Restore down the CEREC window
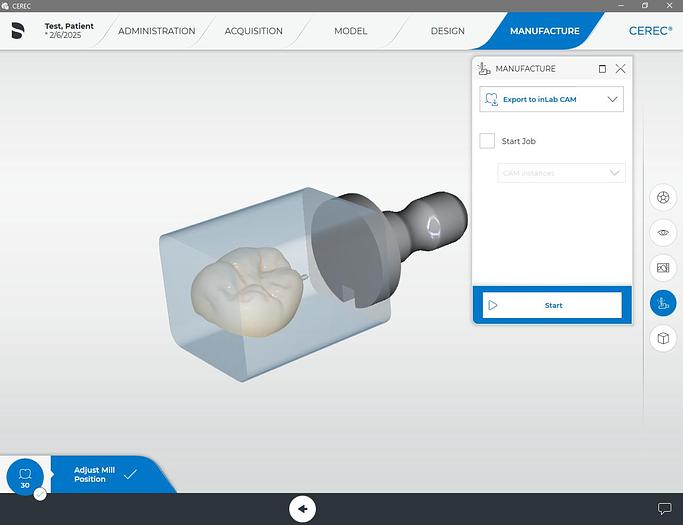This screenshot has width=683, height=525. click(x=645, y=6)
